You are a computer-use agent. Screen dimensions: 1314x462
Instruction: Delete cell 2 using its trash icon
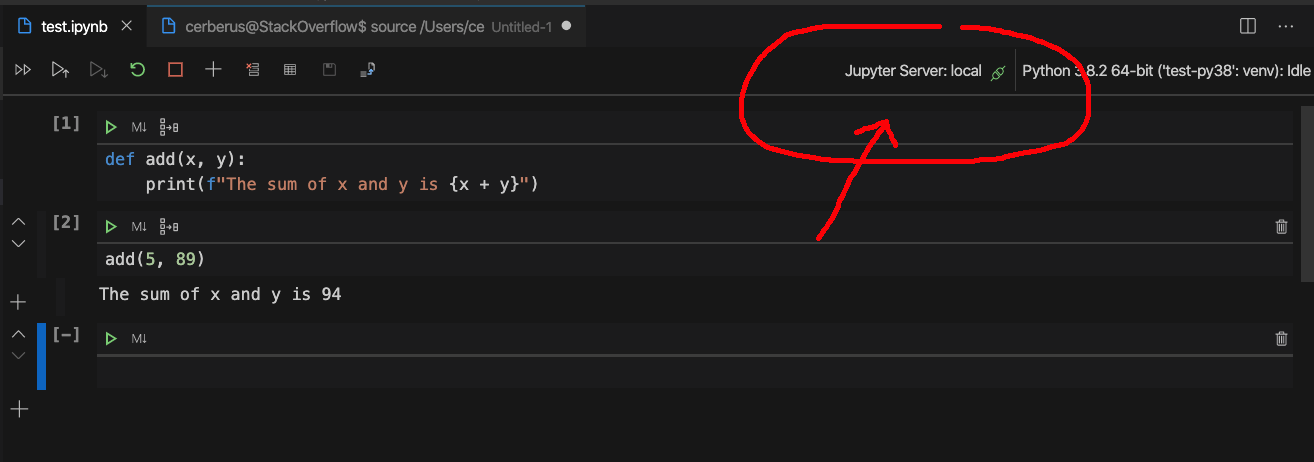[1282, 227]
